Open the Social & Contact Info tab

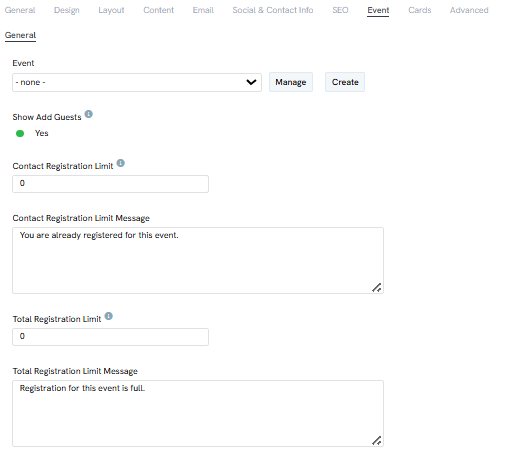pos(273,10)
